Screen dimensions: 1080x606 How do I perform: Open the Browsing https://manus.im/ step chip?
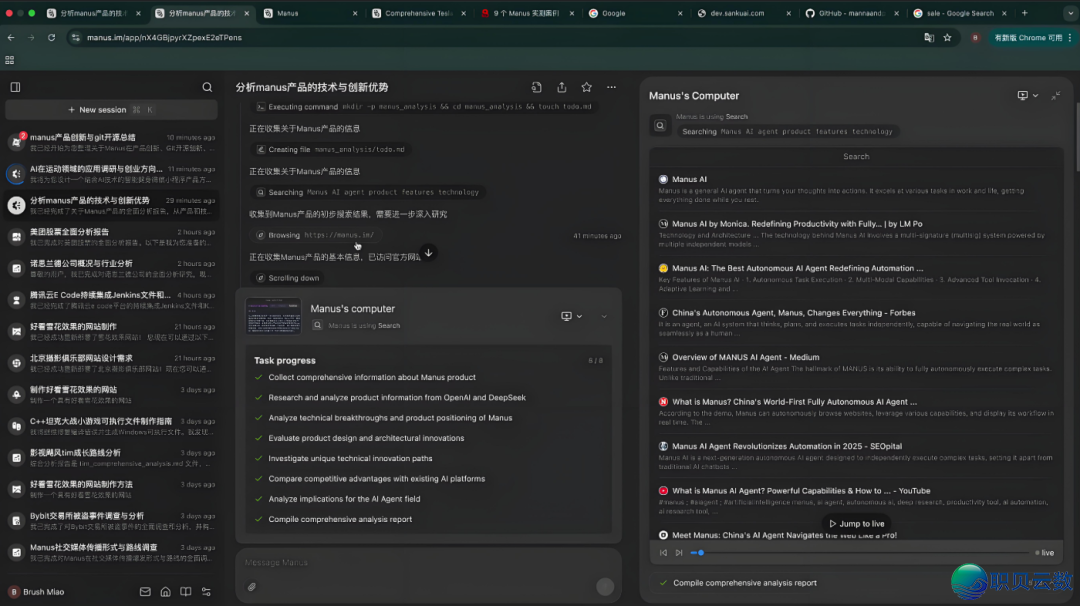(x=315, y=235)
